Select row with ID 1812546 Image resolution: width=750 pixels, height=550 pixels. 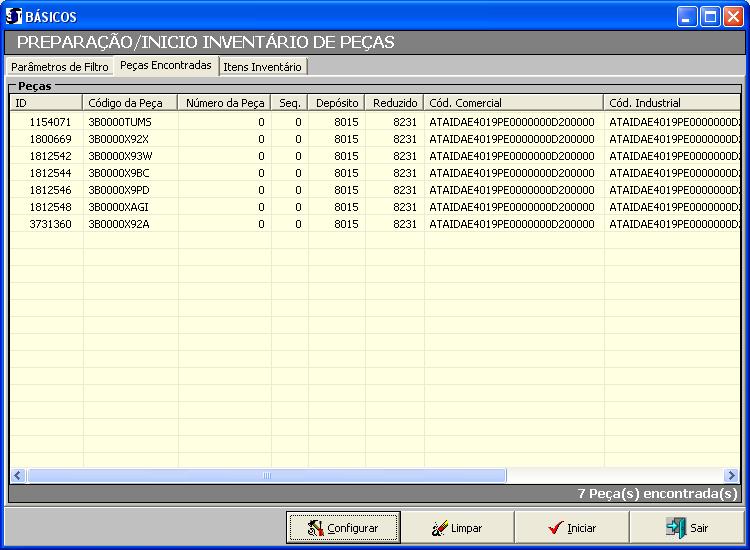(50, 190)
